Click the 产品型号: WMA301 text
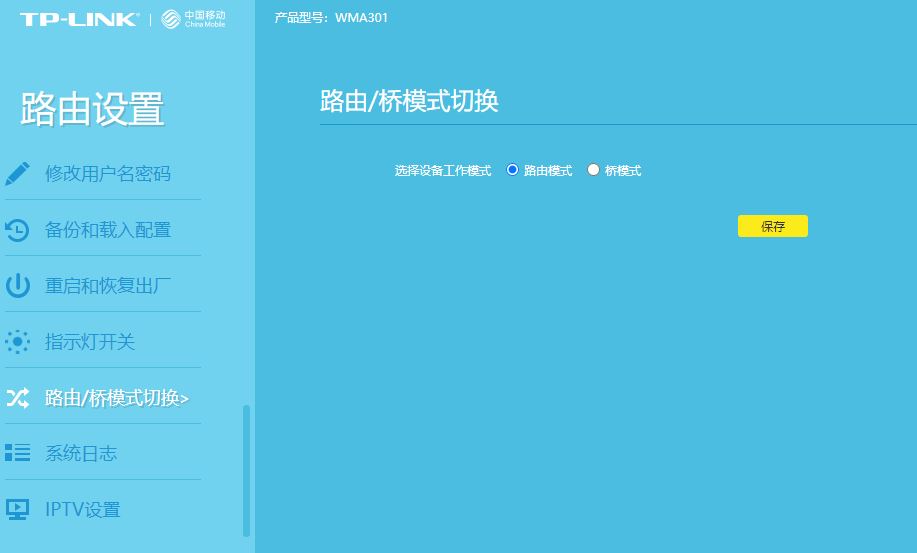The height and width of the screenshot is (553, 917). pos(331,18)
